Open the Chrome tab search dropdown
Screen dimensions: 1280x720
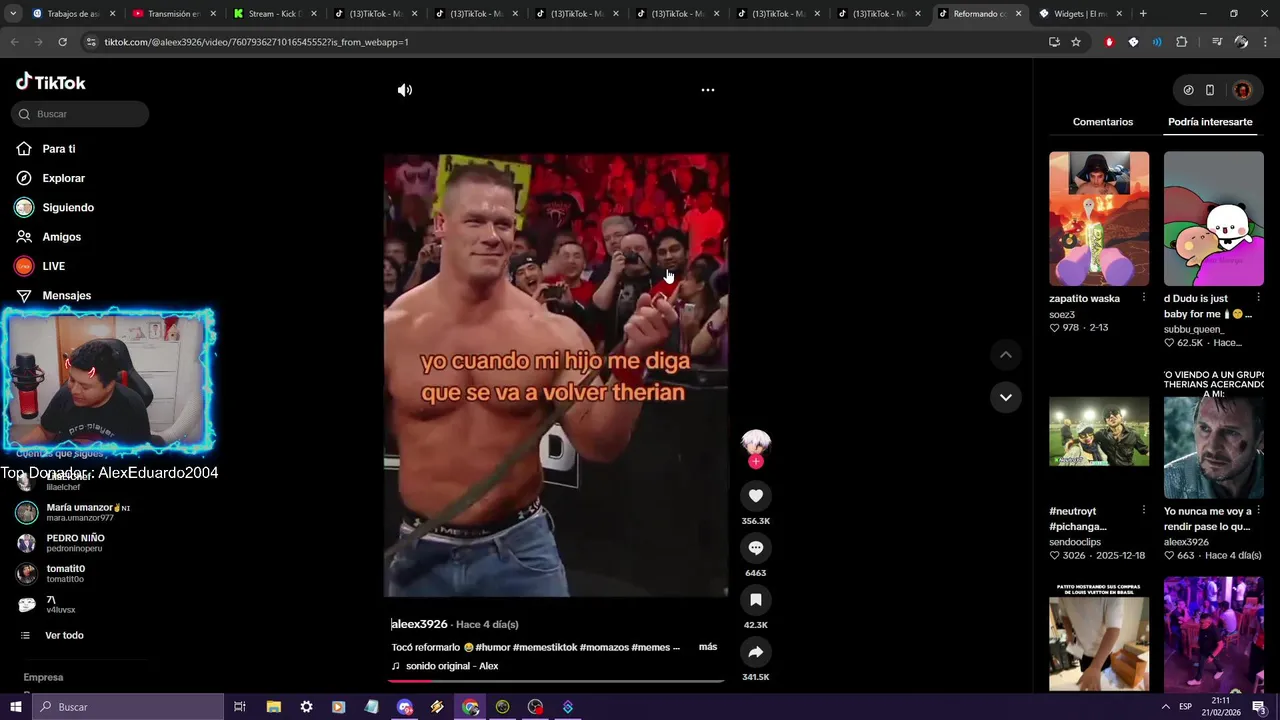(12, 14)
